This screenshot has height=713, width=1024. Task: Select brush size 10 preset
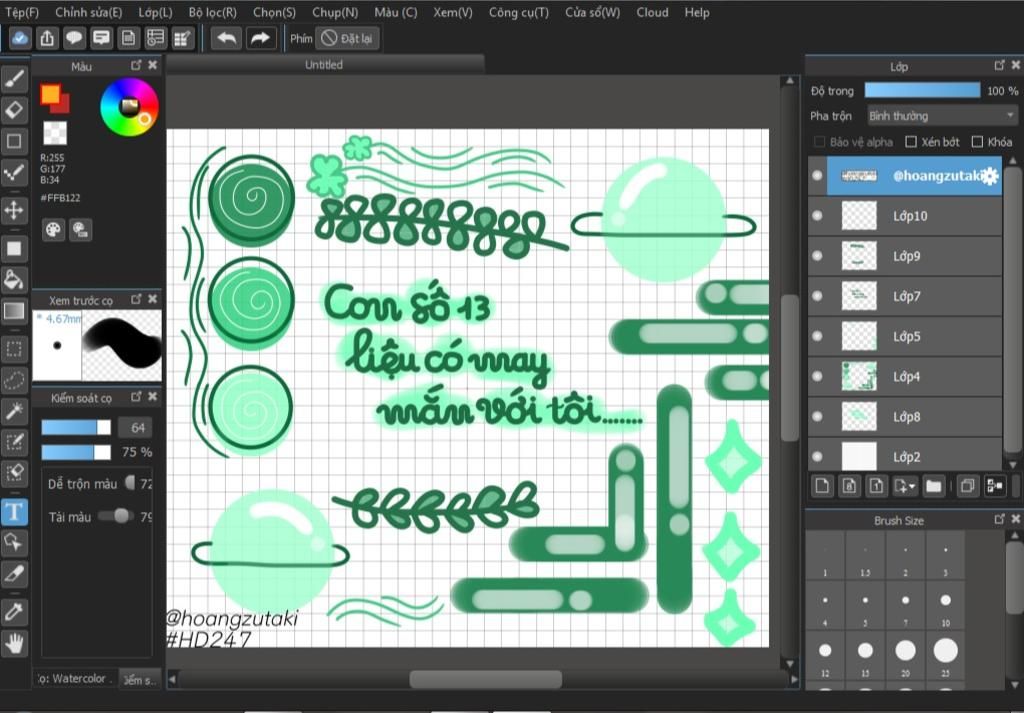coord(945,606)
